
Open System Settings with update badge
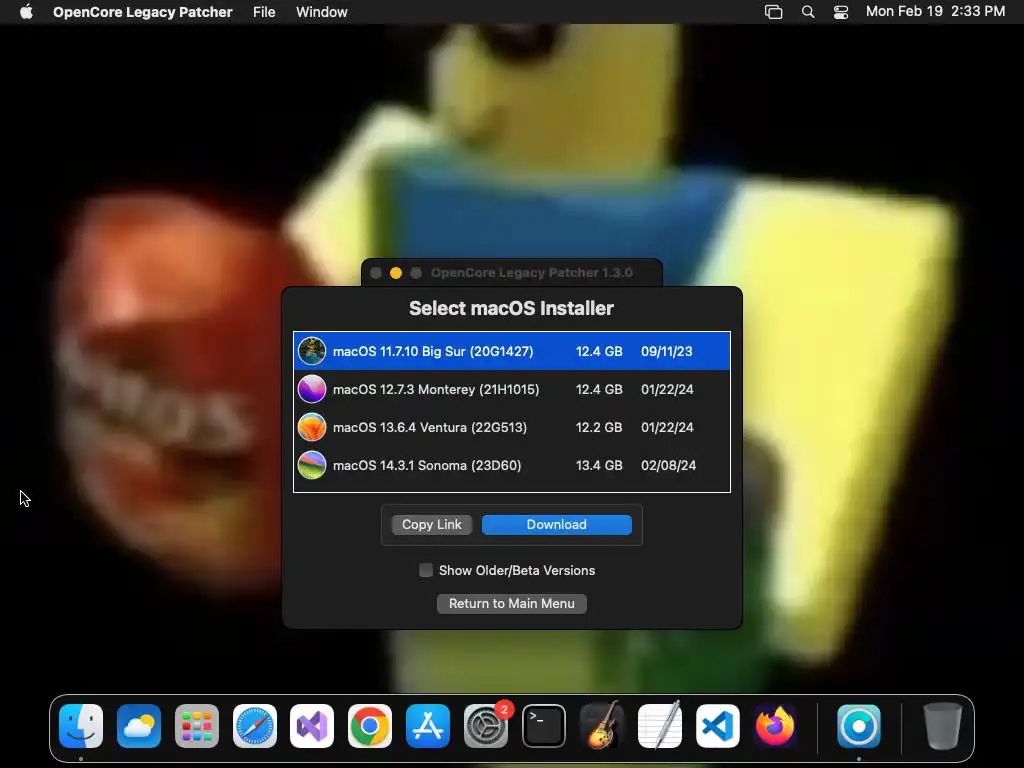tap(486, 726)
